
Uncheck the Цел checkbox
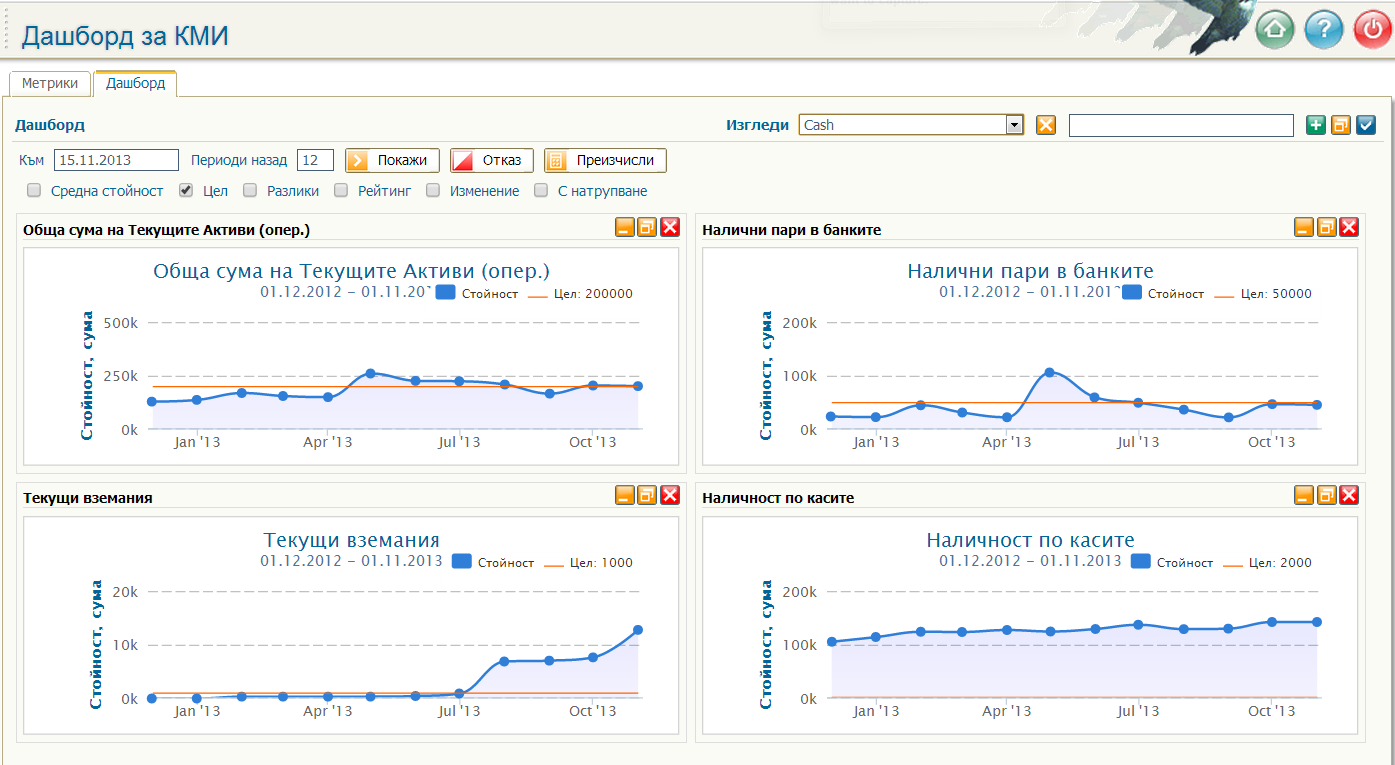coord(185,190)
